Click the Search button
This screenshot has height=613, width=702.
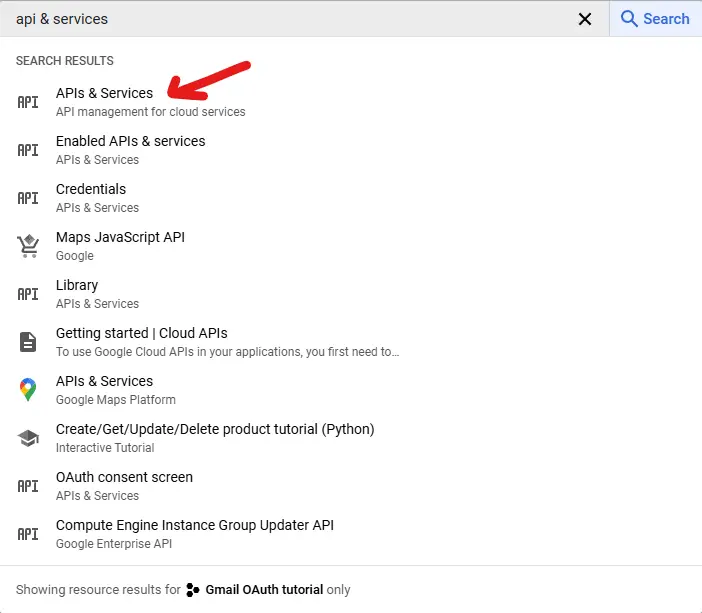pyautogui.click(x=655, y=19)
